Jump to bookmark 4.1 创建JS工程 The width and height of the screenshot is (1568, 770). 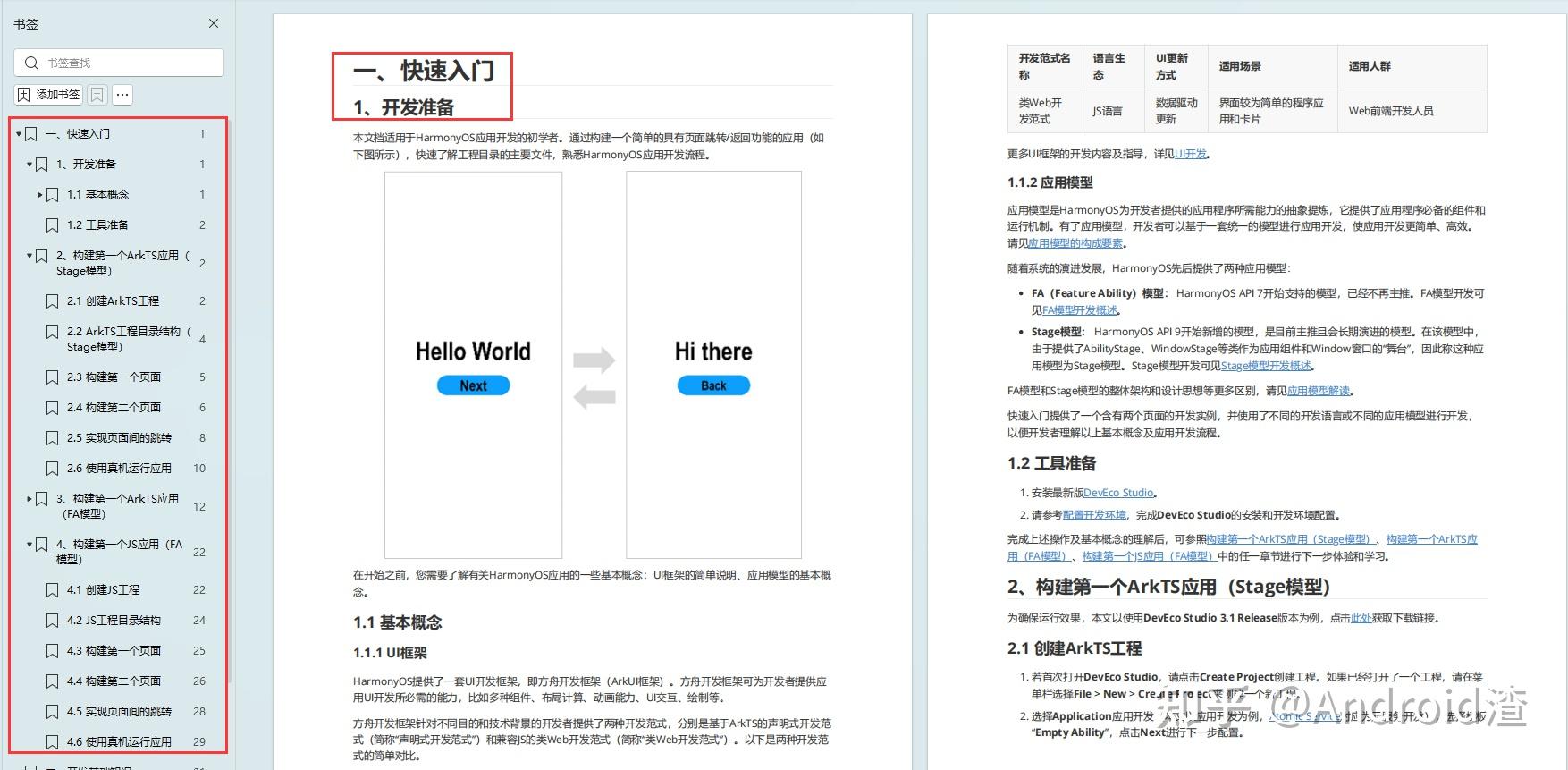[x=104, y=589]
